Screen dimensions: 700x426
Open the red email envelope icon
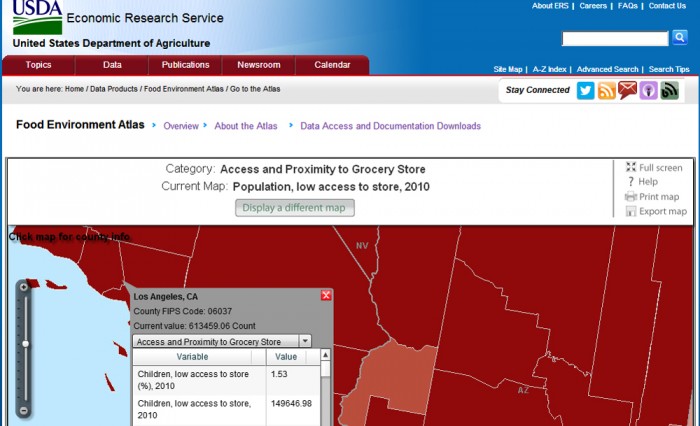point(627,90)
